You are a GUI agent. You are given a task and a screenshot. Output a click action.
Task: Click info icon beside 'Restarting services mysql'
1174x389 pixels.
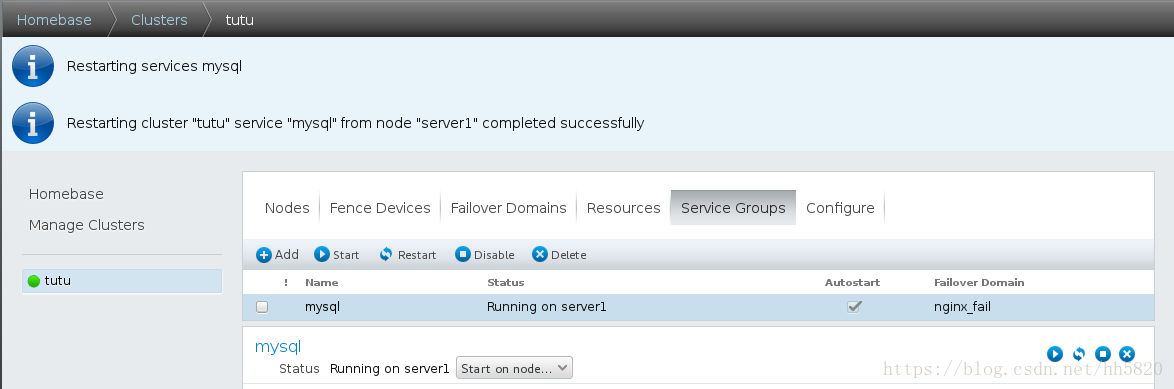33,66
